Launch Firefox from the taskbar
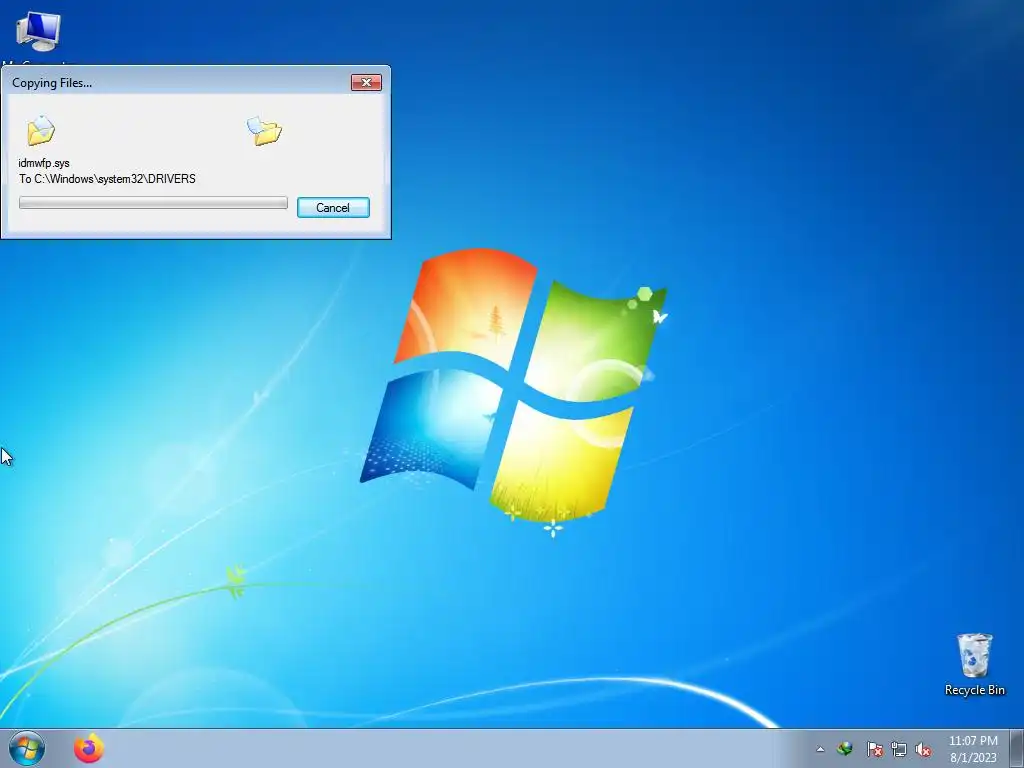This screenshot has width=1024, height=768. (89, 748)
